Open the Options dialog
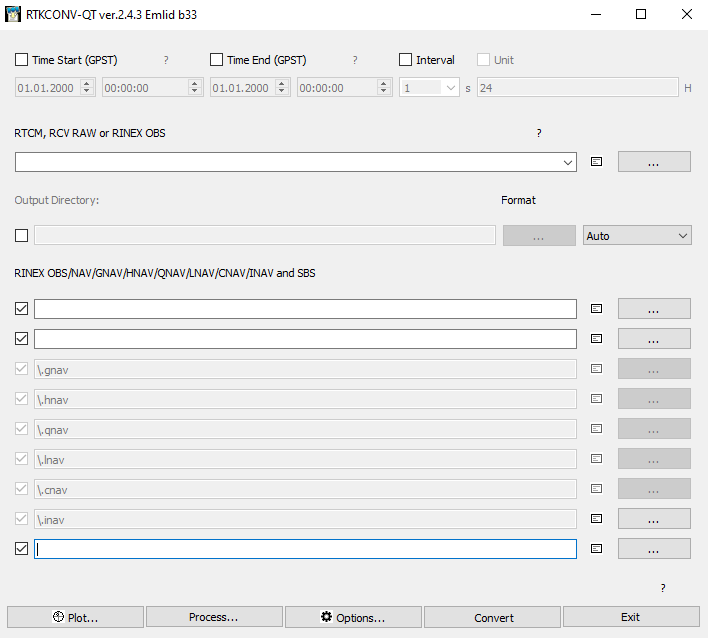This screenshot has width=708, height=638. [x=353, y=617]
